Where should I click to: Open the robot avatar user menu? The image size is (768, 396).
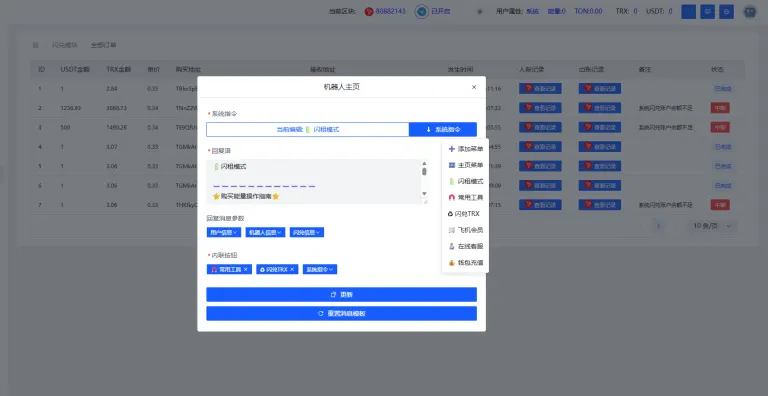750,12
